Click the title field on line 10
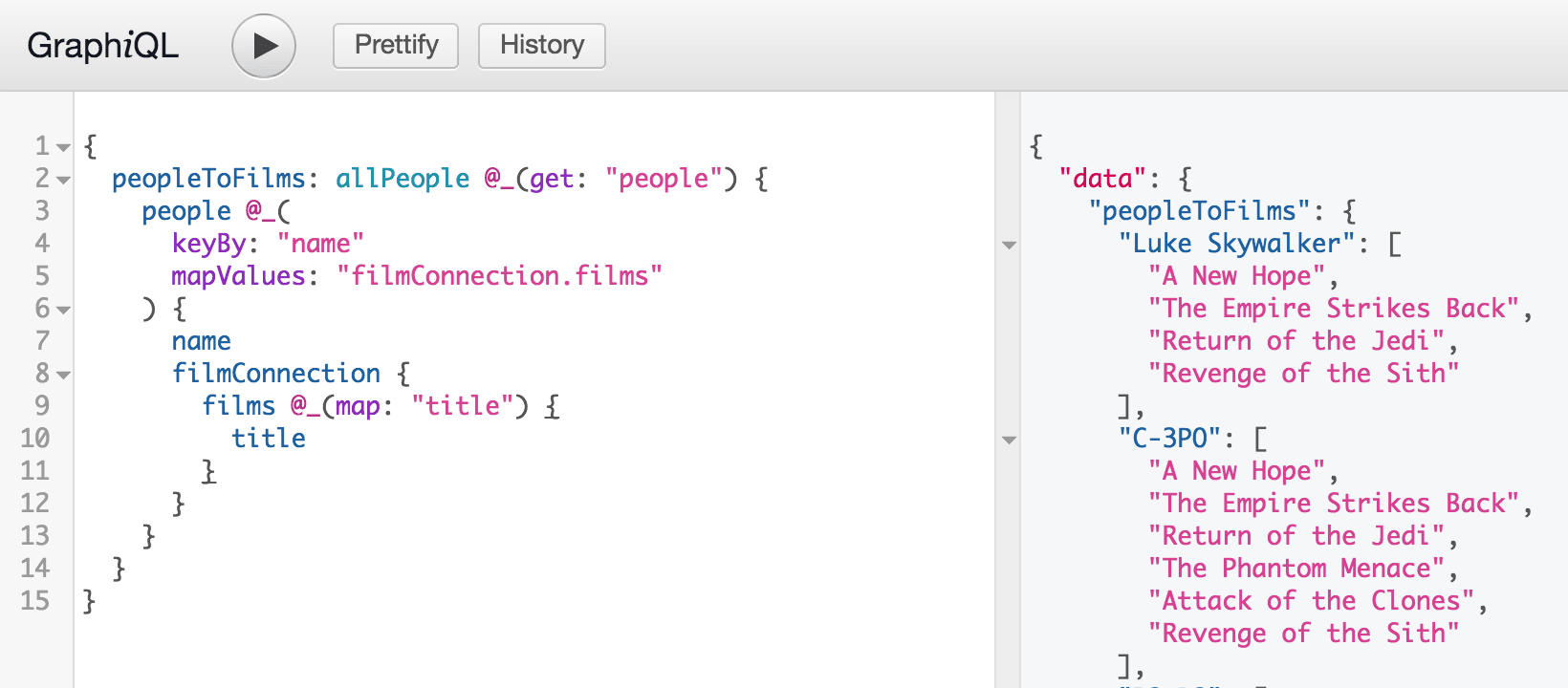This screenshot has width=1568, height=688. [x=269, y=439]
